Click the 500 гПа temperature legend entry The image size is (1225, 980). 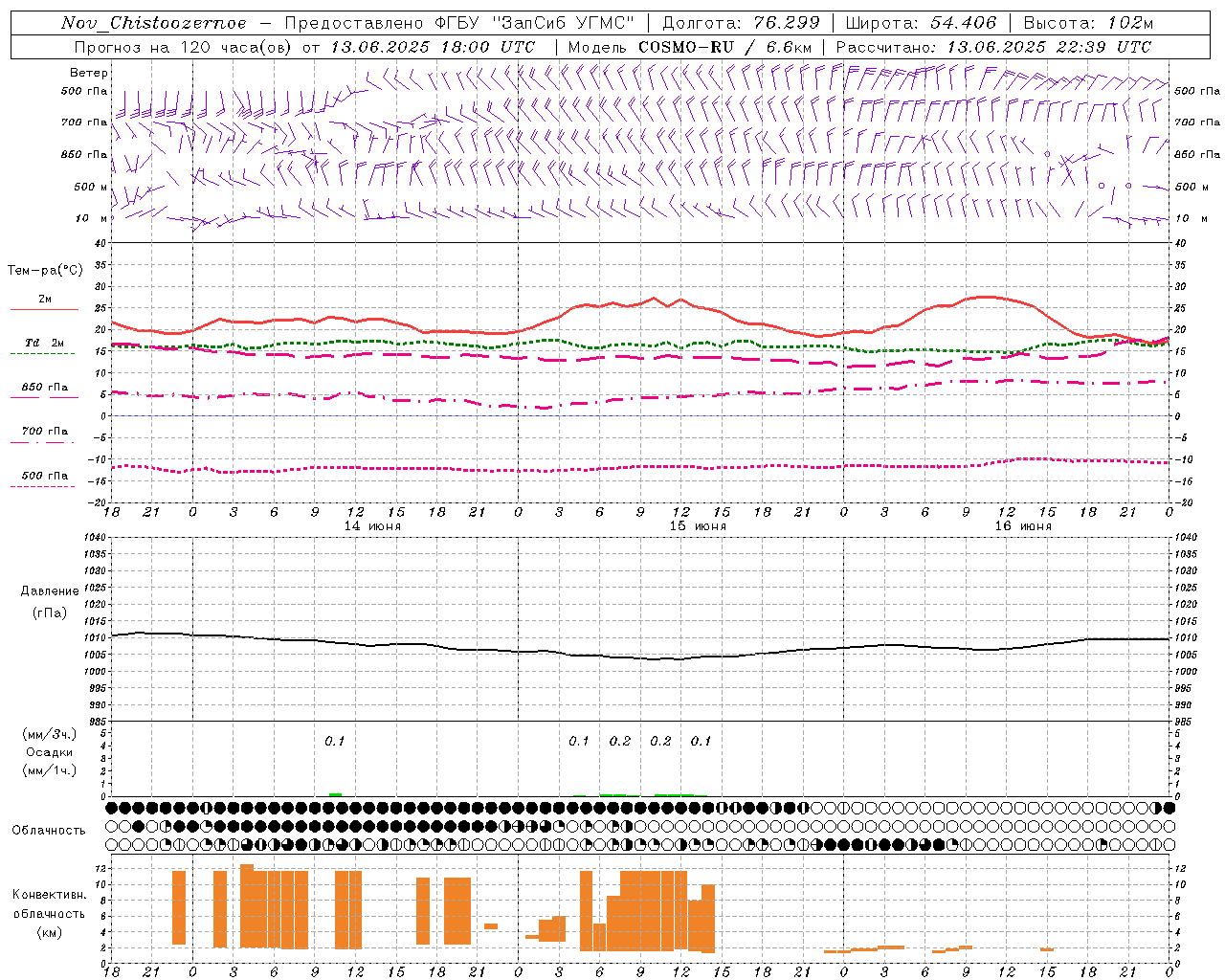click(x=44, y=476)
